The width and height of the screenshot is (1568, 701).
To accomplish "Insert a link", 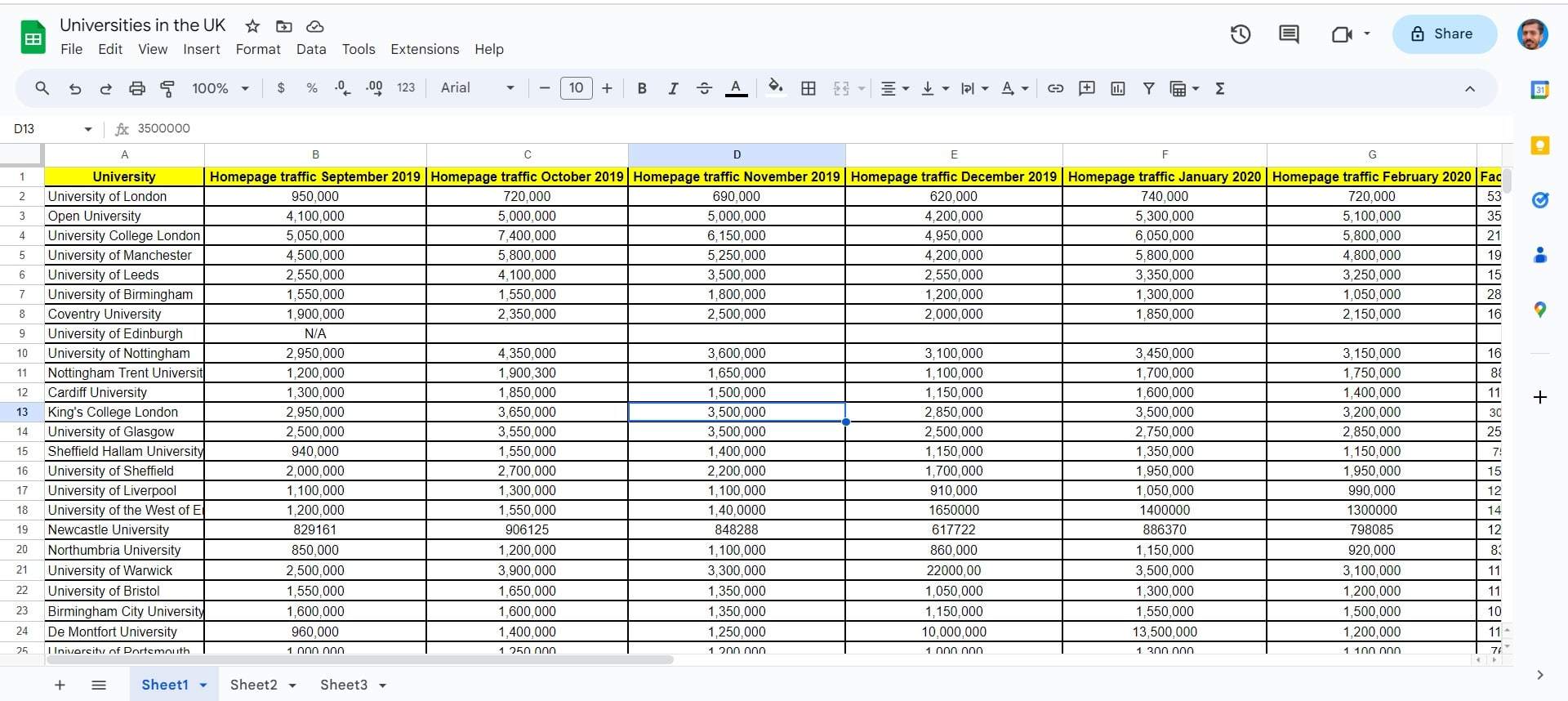I will click(1055, 88).
